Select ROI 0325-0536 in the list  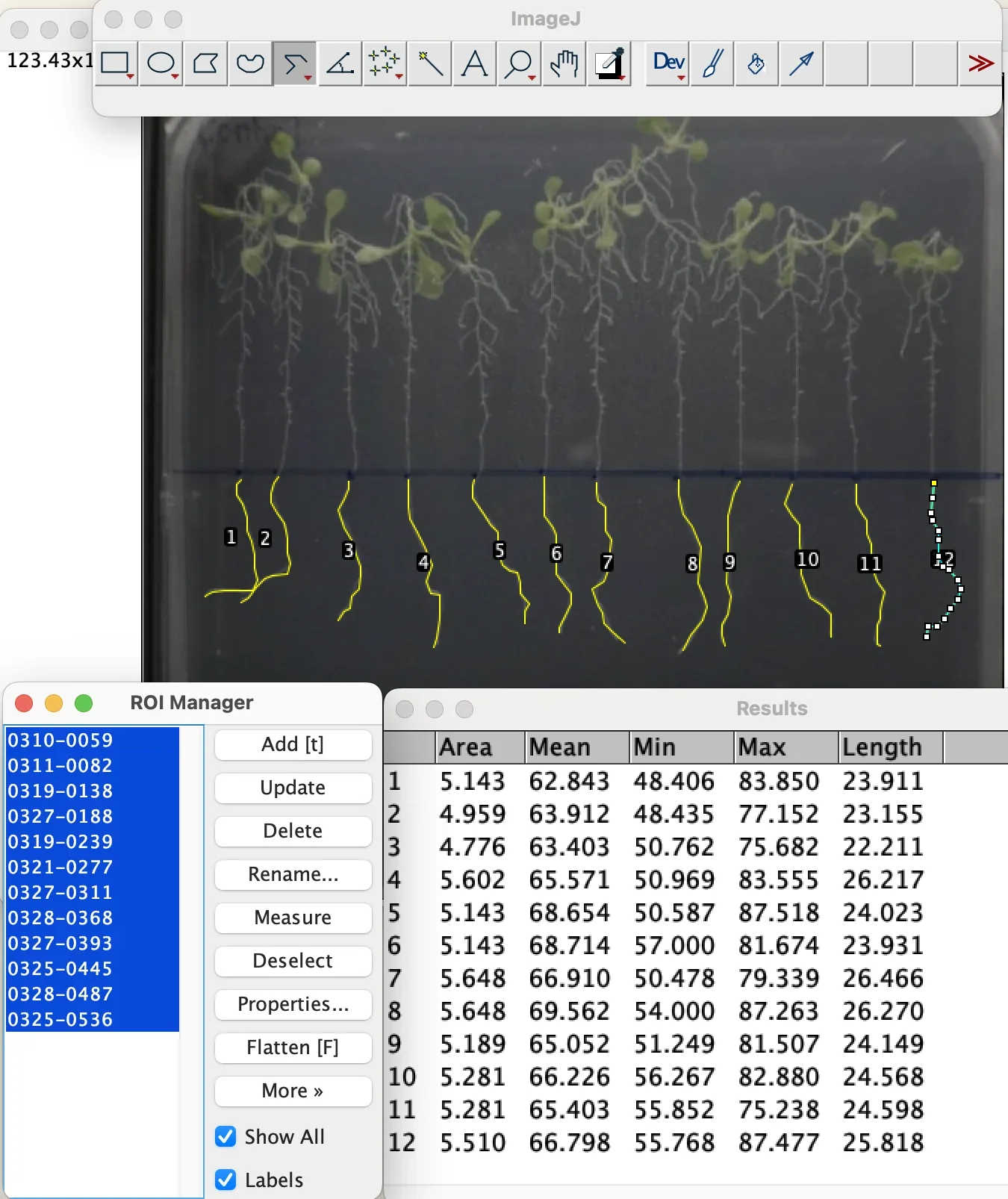point(92,1019)
